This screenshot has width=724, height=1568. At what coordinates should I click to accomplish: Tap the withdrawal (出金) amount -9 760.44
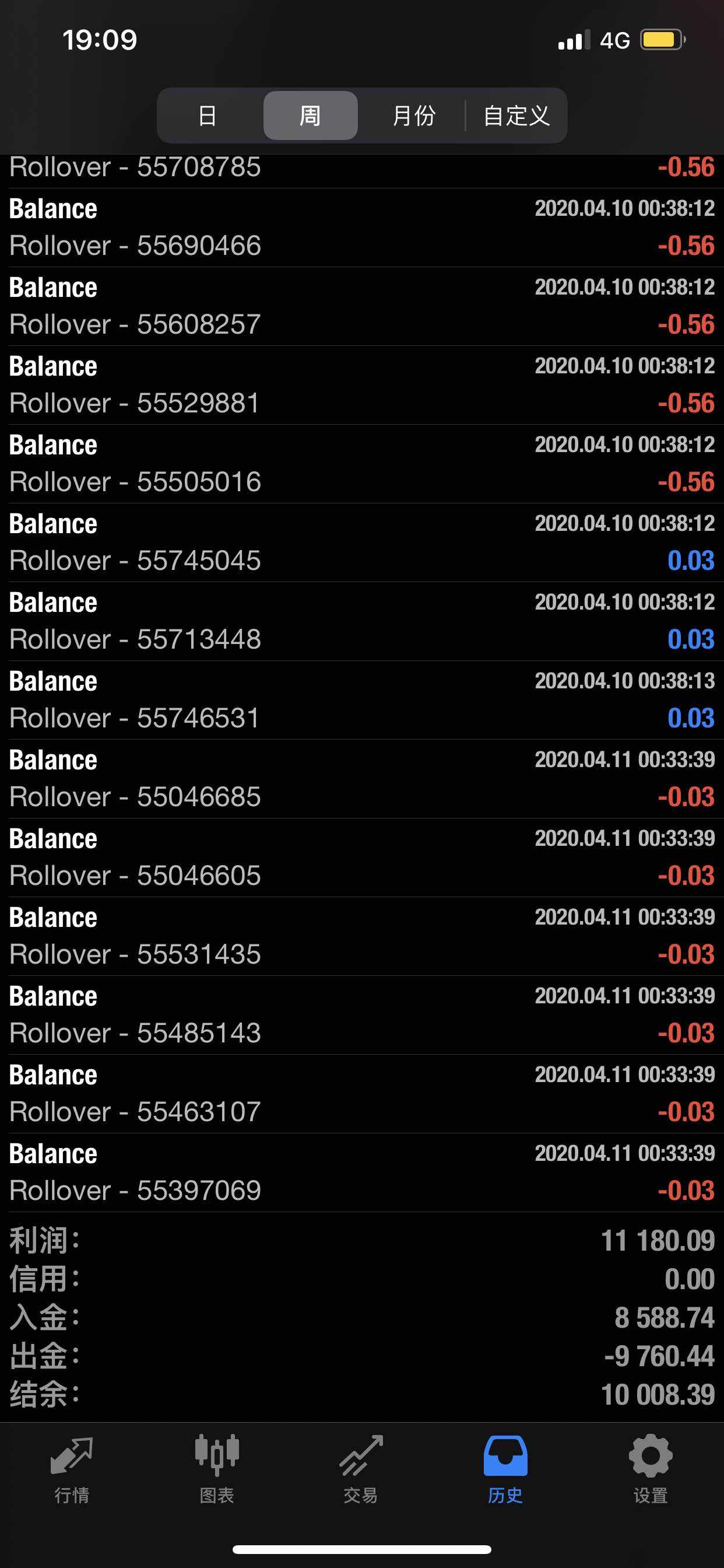[659, 1356]
